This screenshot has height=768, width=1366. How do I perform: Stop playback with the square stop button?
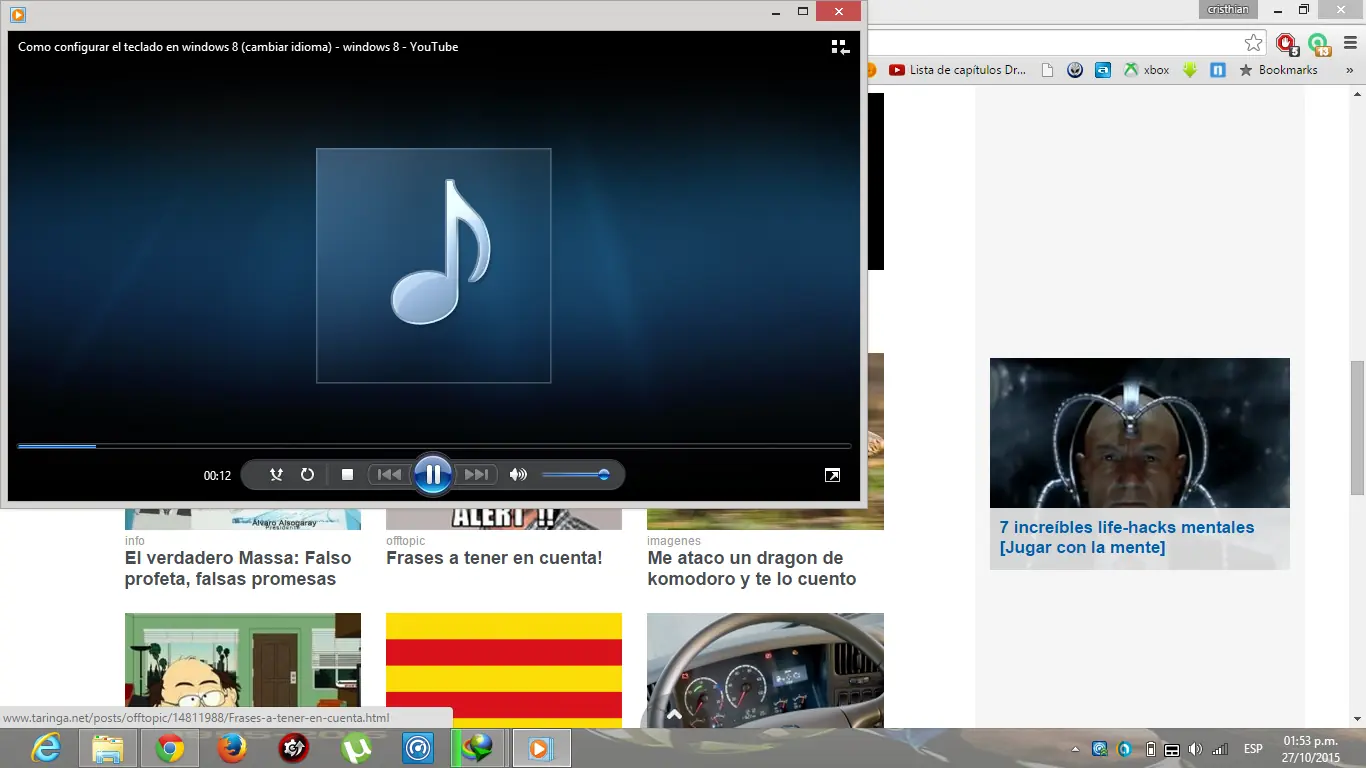coord(347,475)
